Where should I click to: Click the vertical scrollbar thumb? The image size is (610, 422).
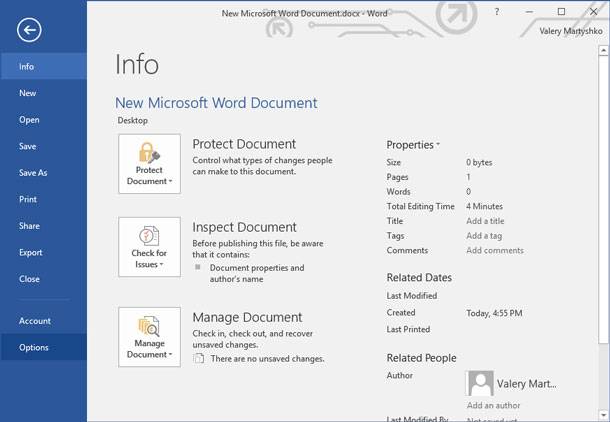point(603,199)
